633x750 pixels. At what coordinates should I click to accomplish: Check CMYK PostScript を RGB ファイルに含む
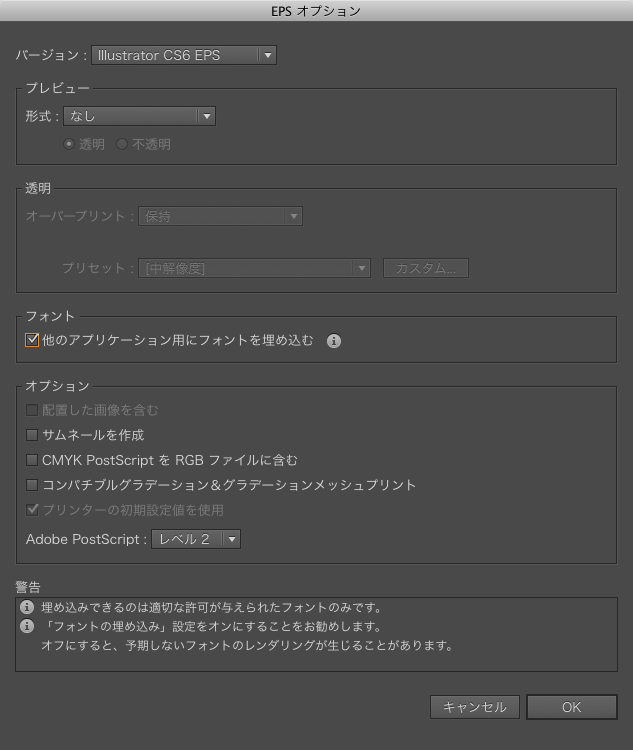click(x=32, y=460)
